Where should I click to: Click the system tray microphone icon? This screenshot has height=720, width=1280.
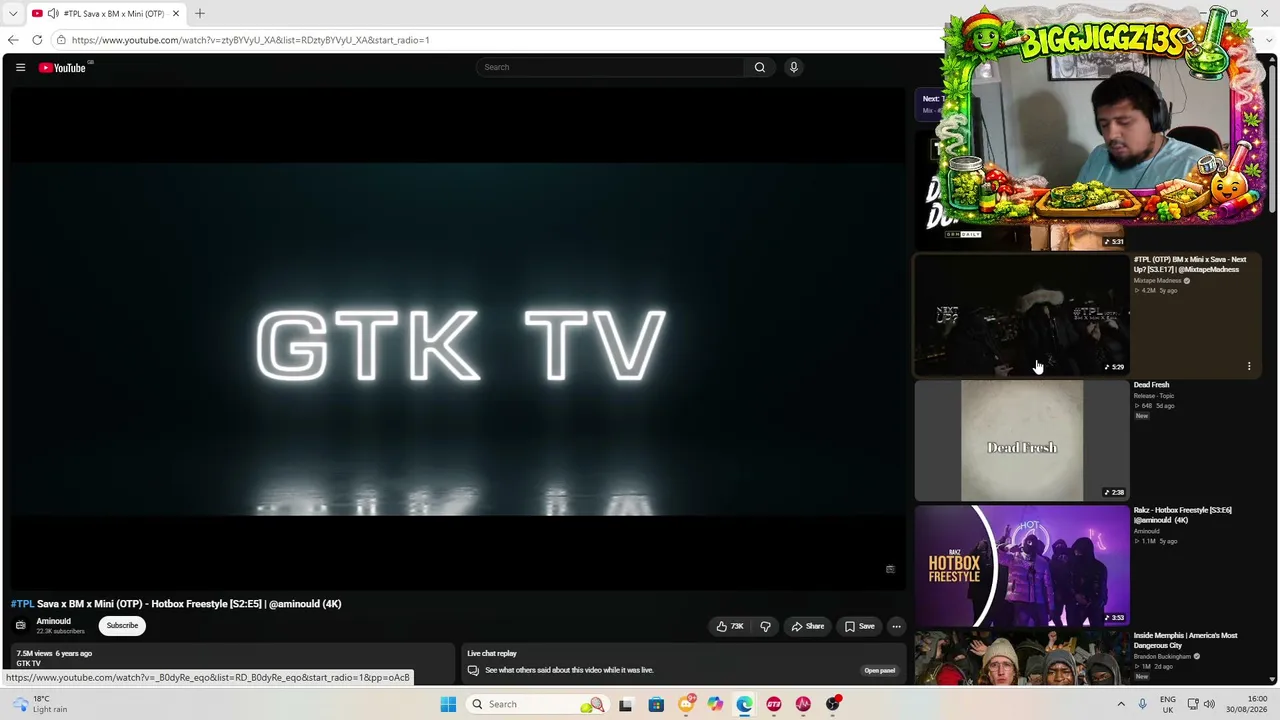pyautogui.click(x=1142, y=704)
